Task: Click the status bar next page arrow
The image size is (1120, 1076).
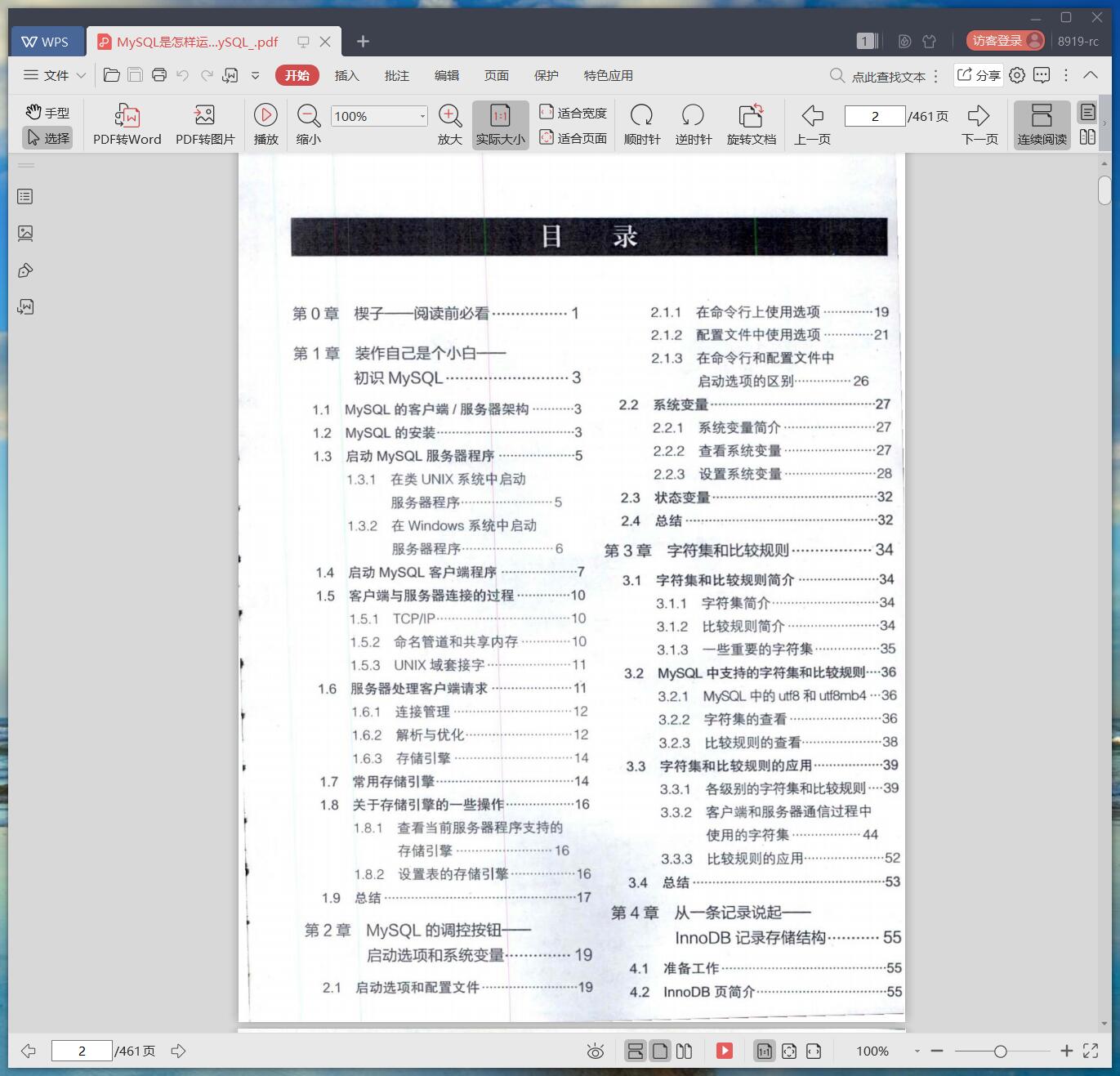Action: [x=178, y=1051]
